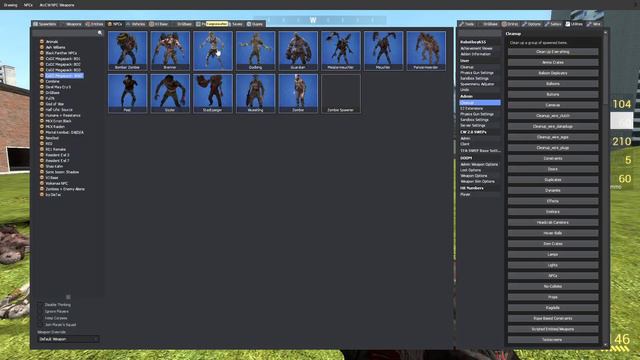Click the Balloon Deployers cleanup button
640x360 pixels.
553,73
